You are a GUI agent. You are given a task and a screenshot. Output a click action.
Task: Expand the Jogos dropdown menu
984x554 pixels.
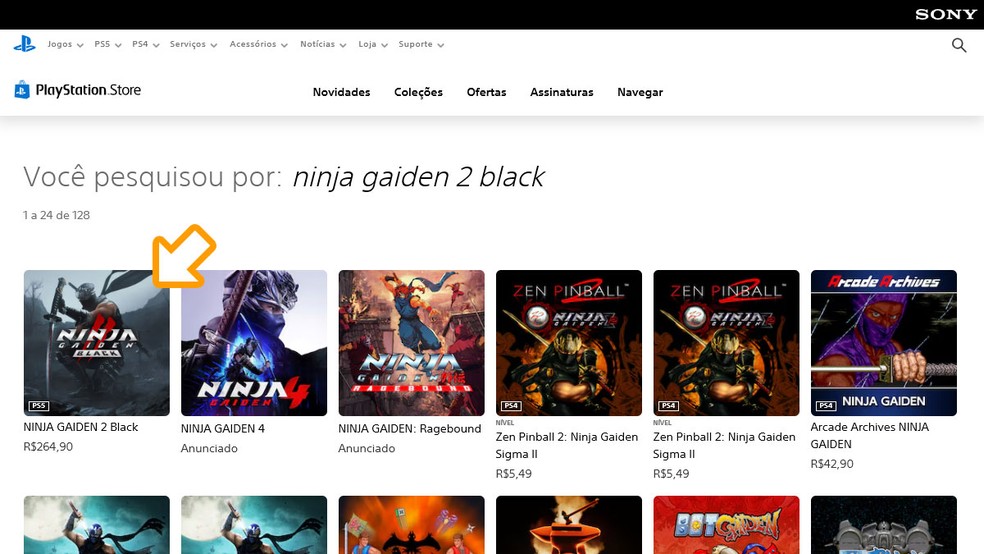65,45
